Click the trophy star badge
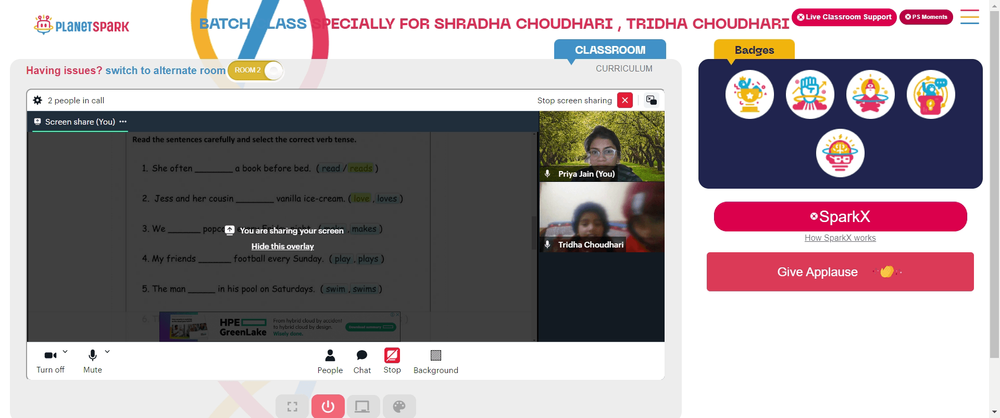1000x418 pixels. tap(749, 94)
